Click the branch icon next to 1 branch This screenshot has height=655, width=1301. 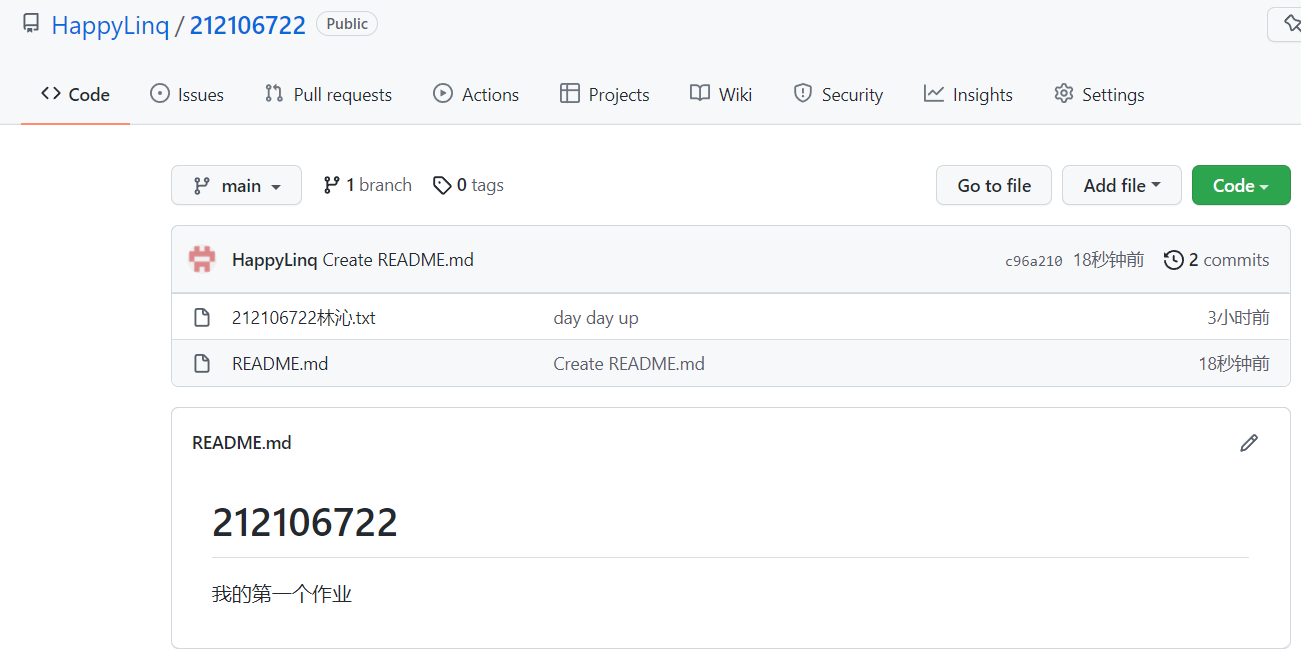331,185
